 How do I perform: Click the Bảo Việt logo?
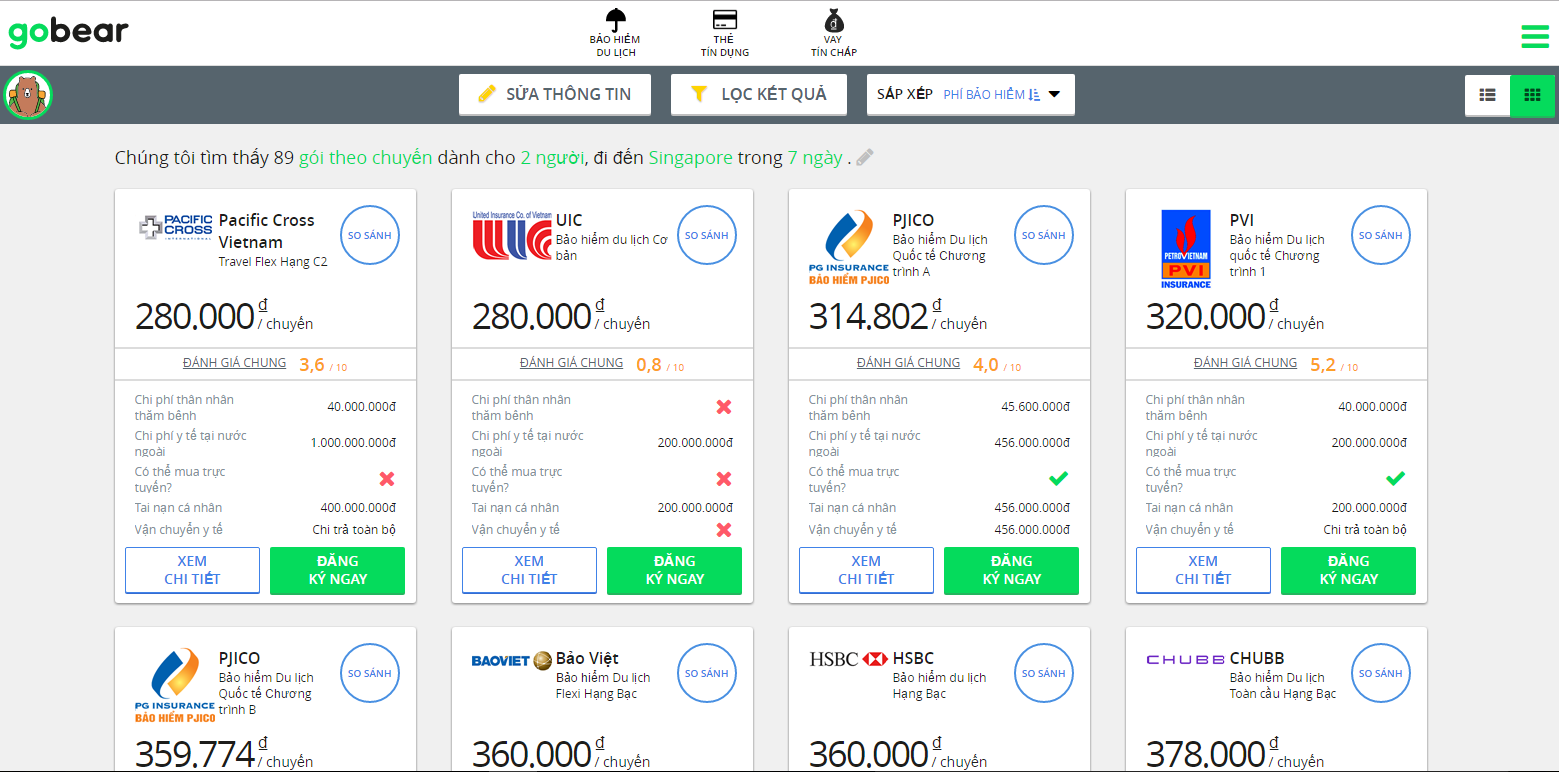point(512,660)
